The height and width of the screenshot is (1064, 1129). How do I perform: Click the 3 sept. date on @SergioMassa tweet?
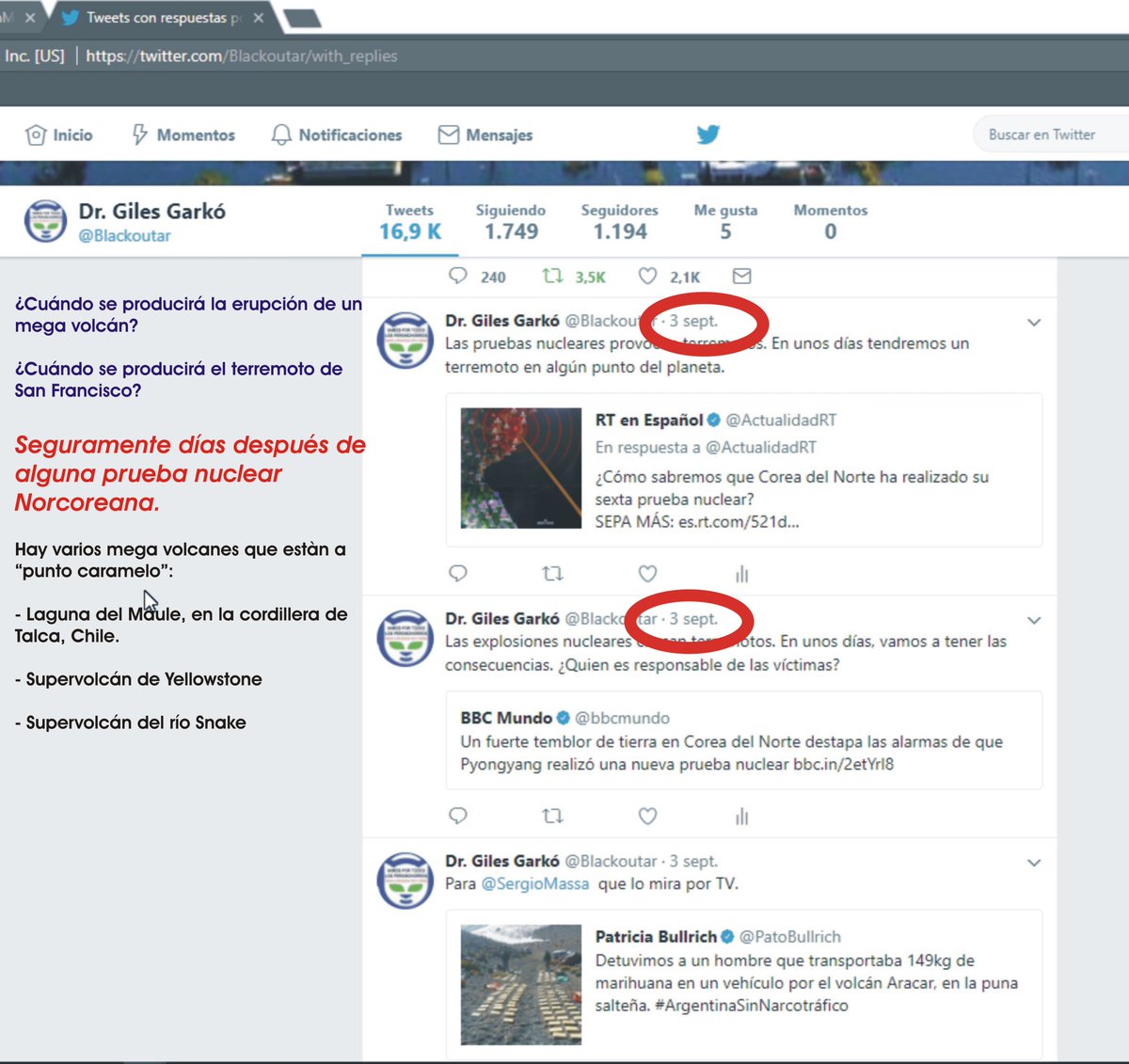[693, 862]
